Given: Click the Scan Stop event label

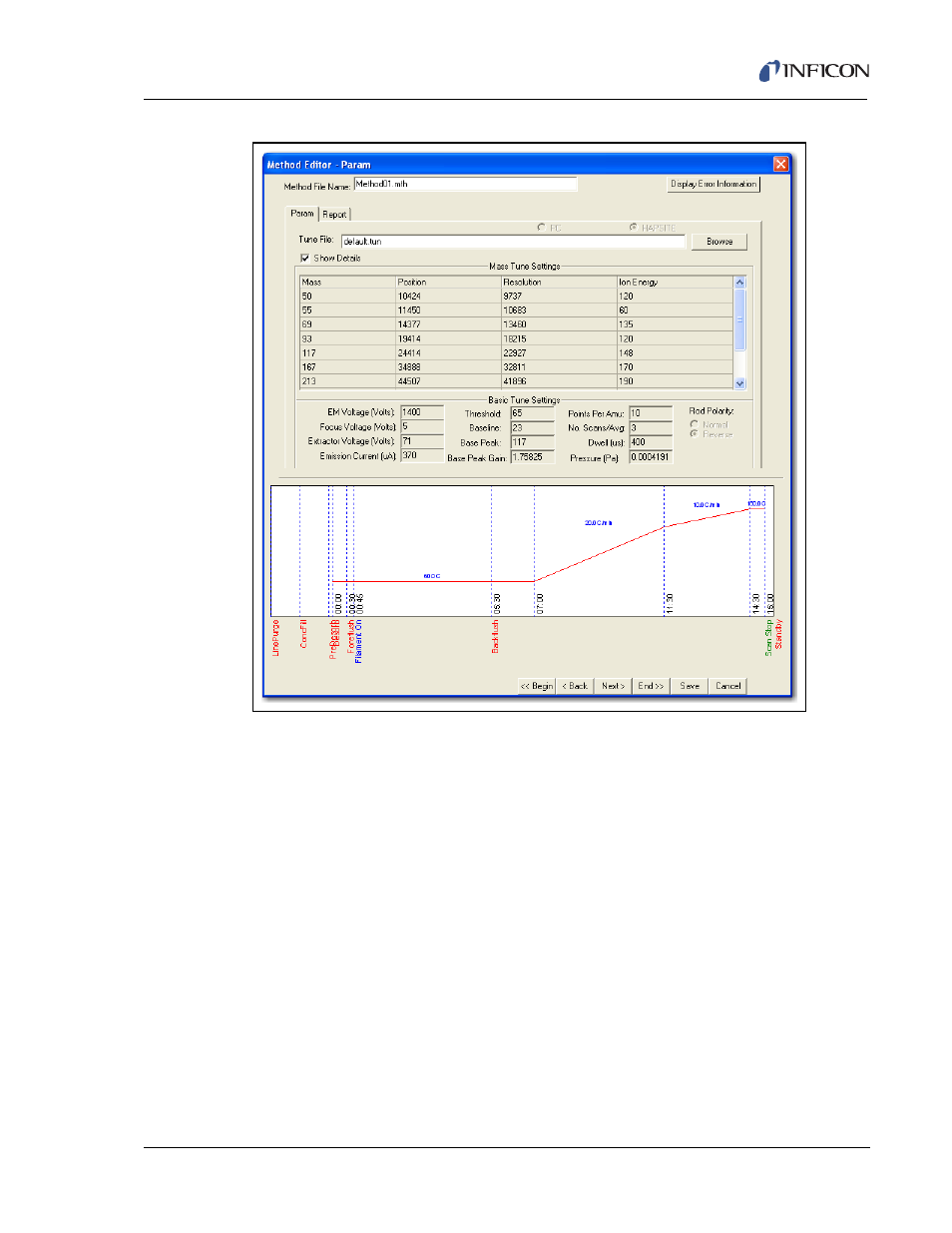Looking at the screenshot, I should [x=768, y=638].
